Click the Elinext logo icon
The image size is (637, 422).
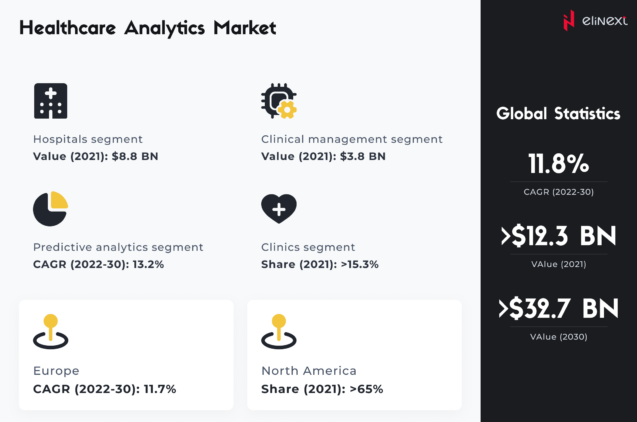569,20
